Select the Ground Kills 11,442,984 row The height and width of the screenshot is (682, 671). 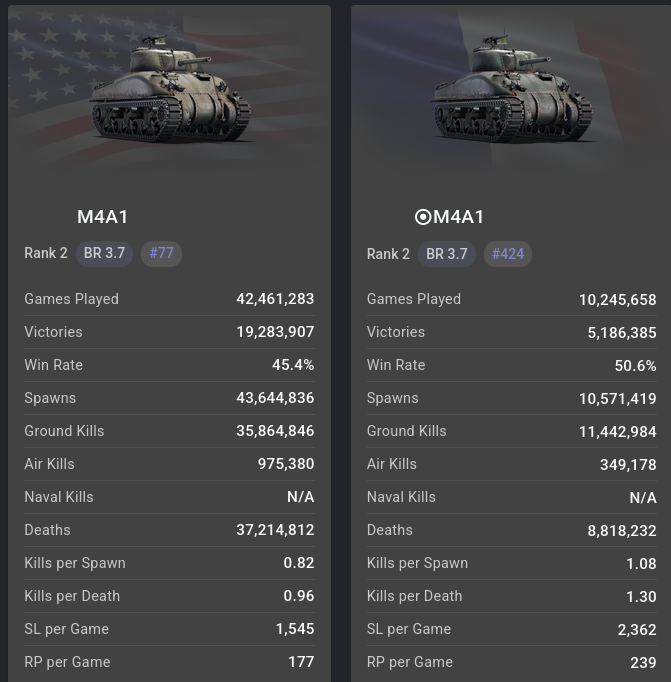tap(511, 431)
